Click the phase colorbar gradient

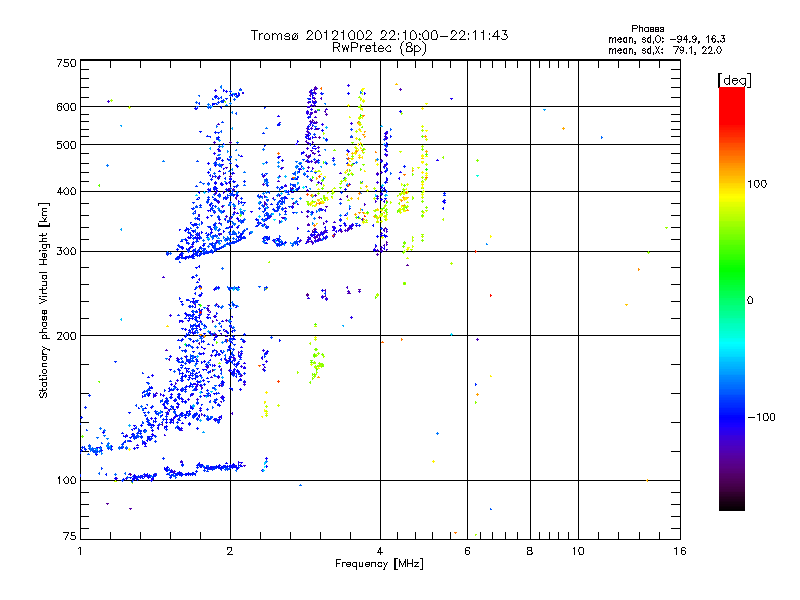[x=732, y=299]
